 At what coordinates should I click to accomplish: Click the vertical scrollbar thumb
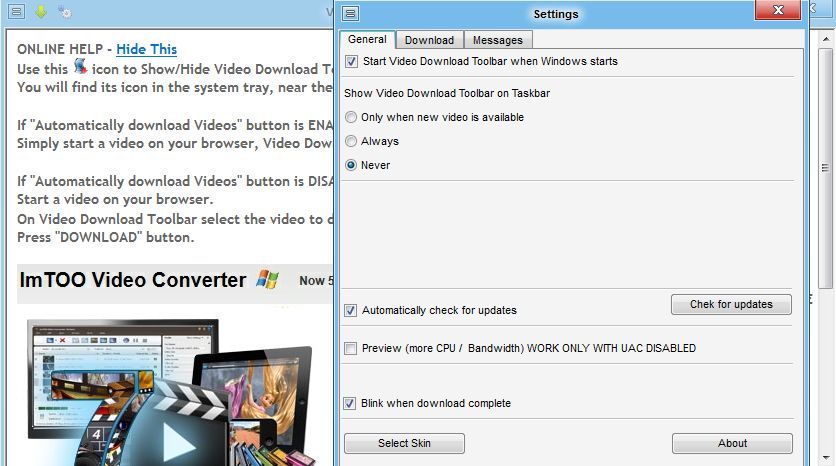click(x=825, y=168)
